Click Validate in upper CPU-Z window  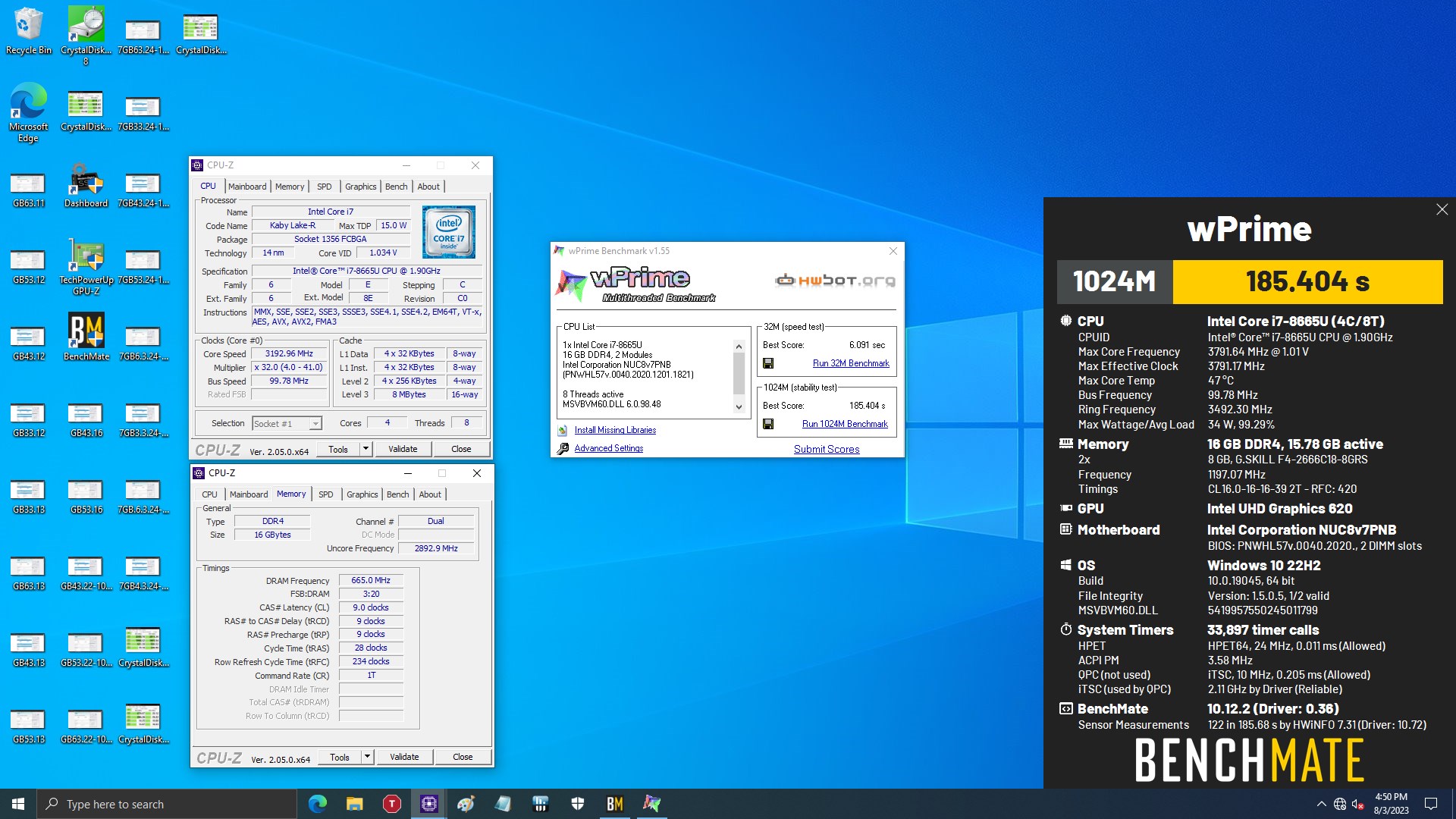403,449
